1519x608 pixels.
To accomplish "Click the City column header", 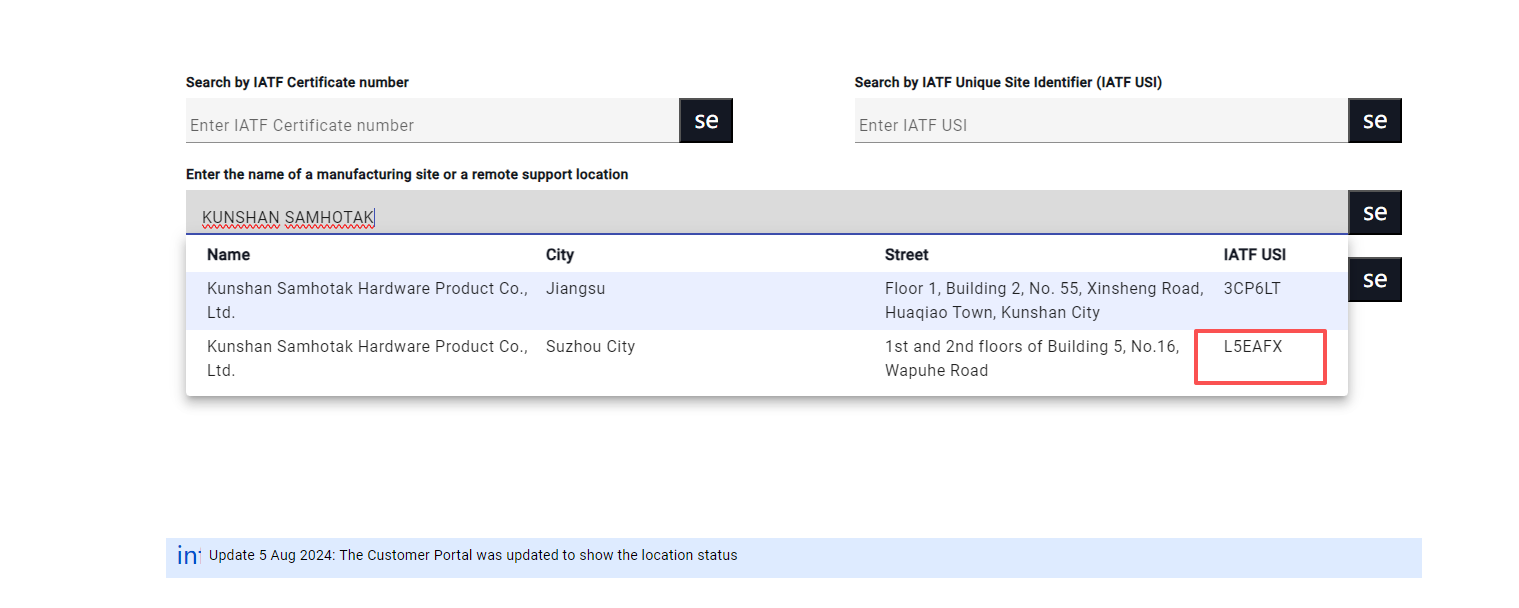I will coord(560,254).
